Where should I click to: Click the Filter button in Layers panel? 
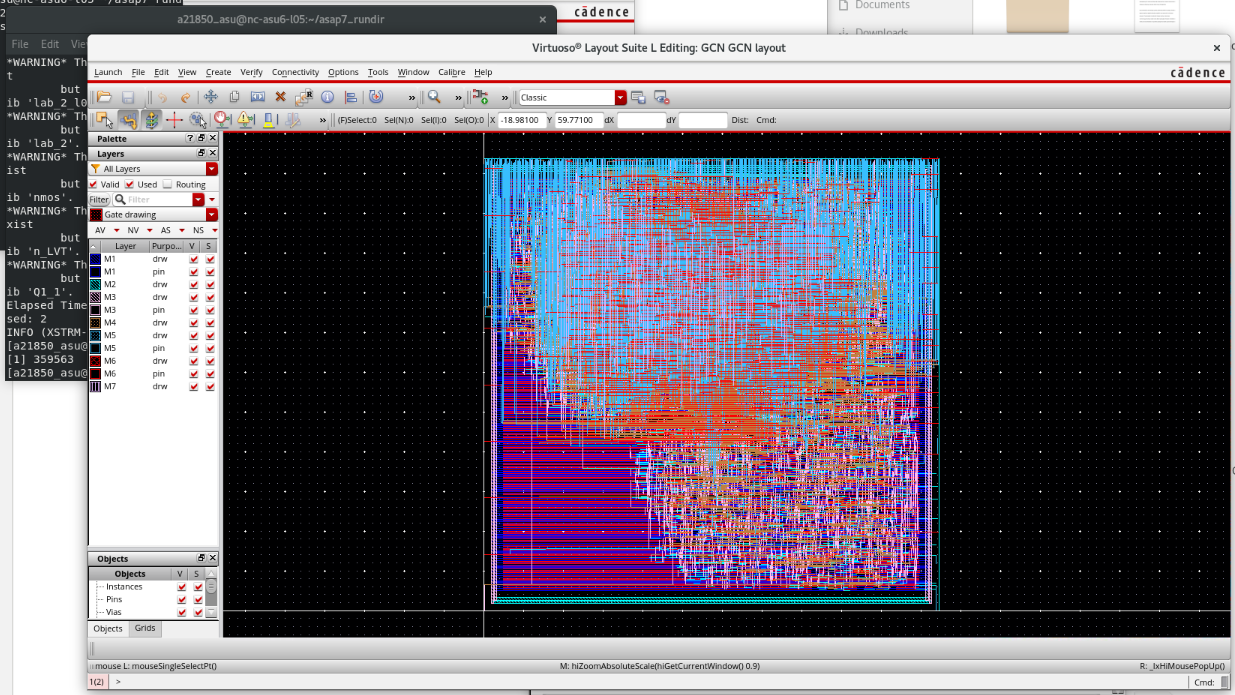pyautogui.click(x=99, y=200)
